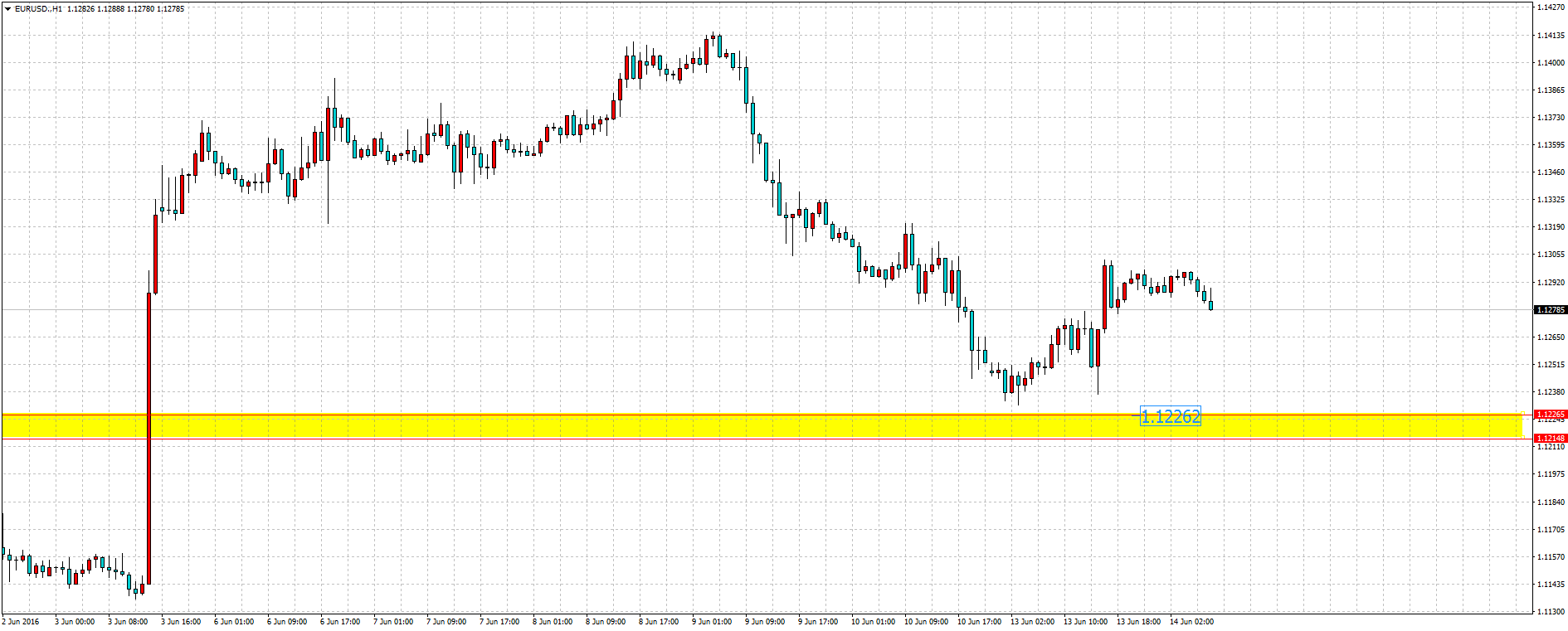Click the 2 Jun 2016 date label
The width and height of the screenshot is (1568, 631).
21,622
